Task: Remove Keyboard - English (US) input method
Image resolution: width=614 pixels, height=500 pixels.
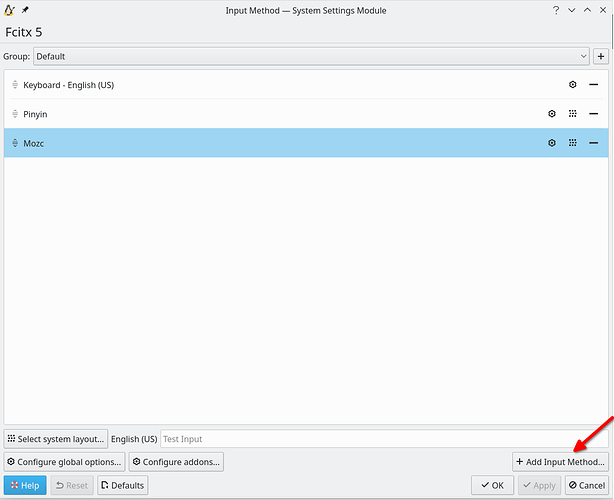Action: pyautogui.click(x=593, y=85)
